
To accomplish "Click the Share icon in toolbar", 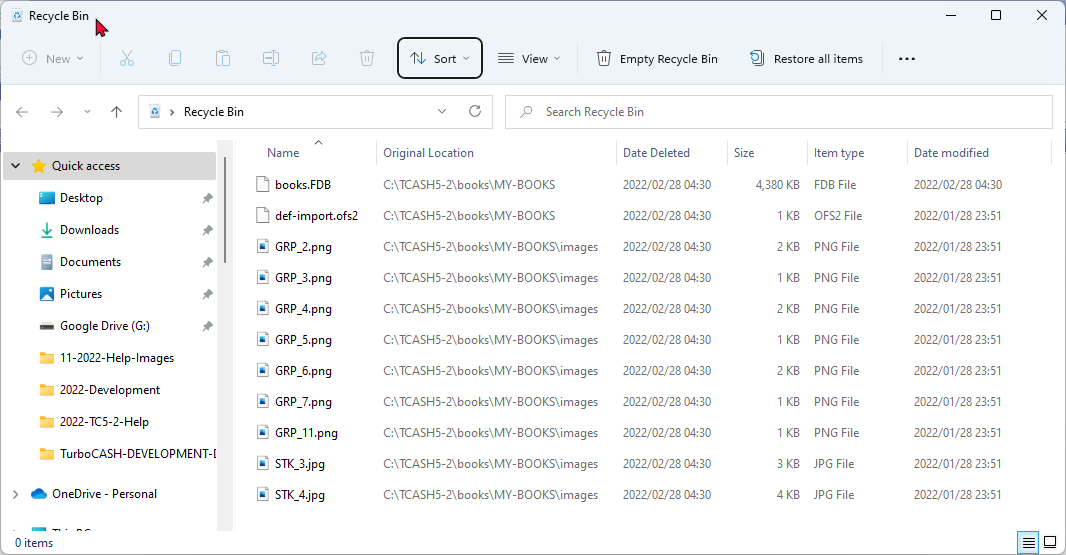I will (x=319, y=58).
